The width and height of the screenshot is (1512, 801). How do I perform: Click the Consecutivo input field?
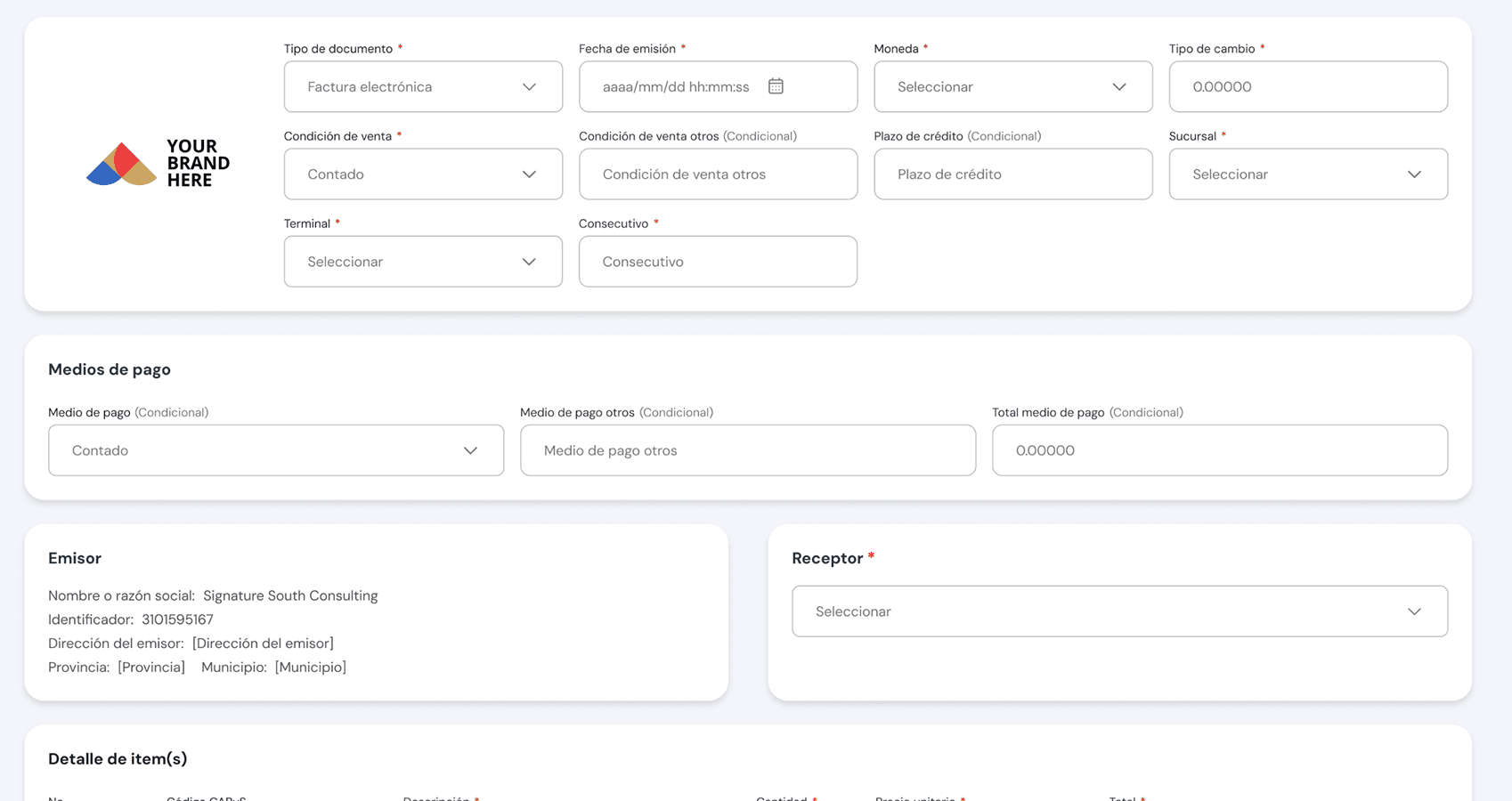coord(718,262)
